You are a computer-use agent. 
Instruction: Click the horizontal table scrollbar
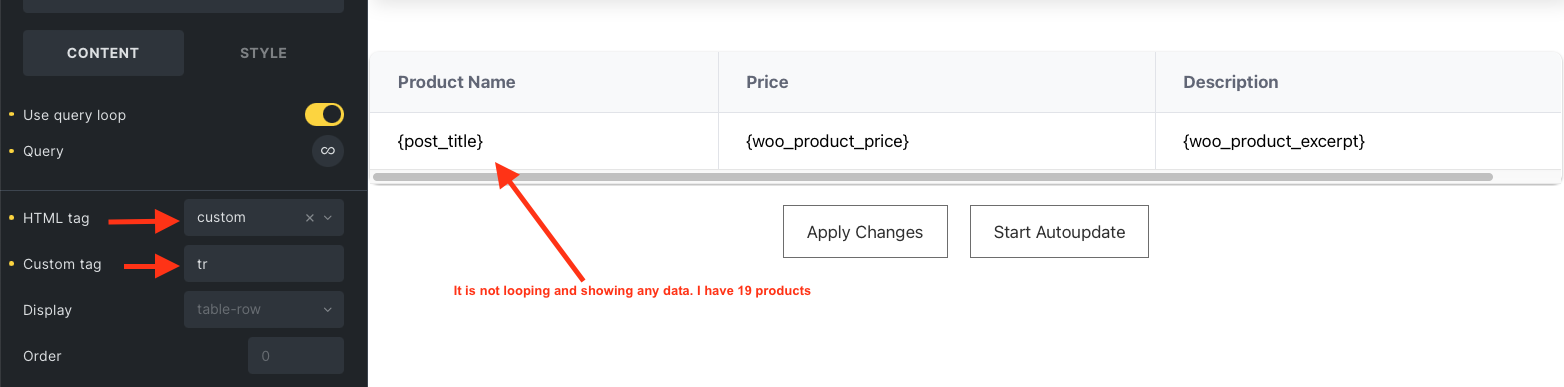click(x=932, y=177)
